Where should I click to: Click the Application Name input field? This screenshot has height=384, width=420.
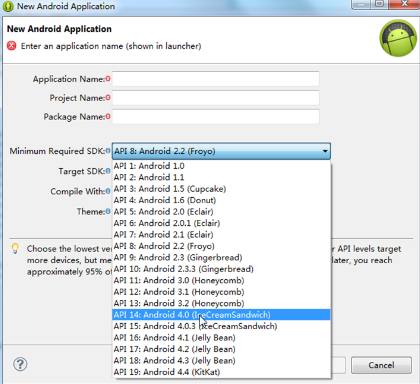[x=216, y=79]
